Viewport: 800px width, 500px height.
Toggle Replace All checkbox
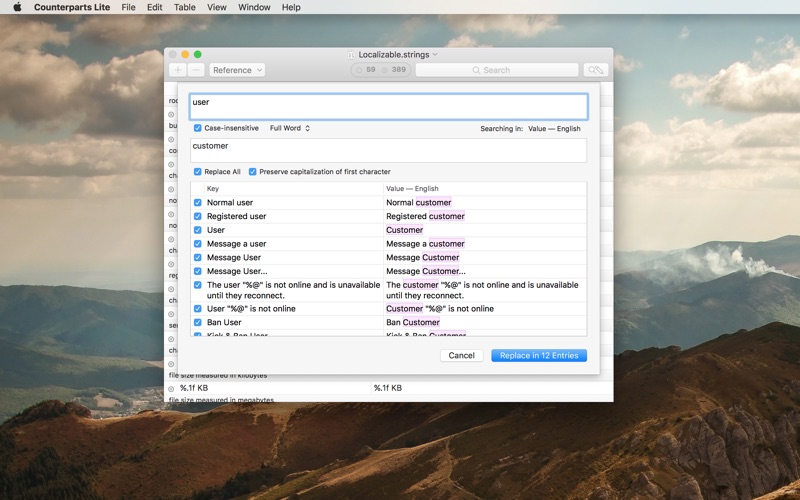point(197,171)
